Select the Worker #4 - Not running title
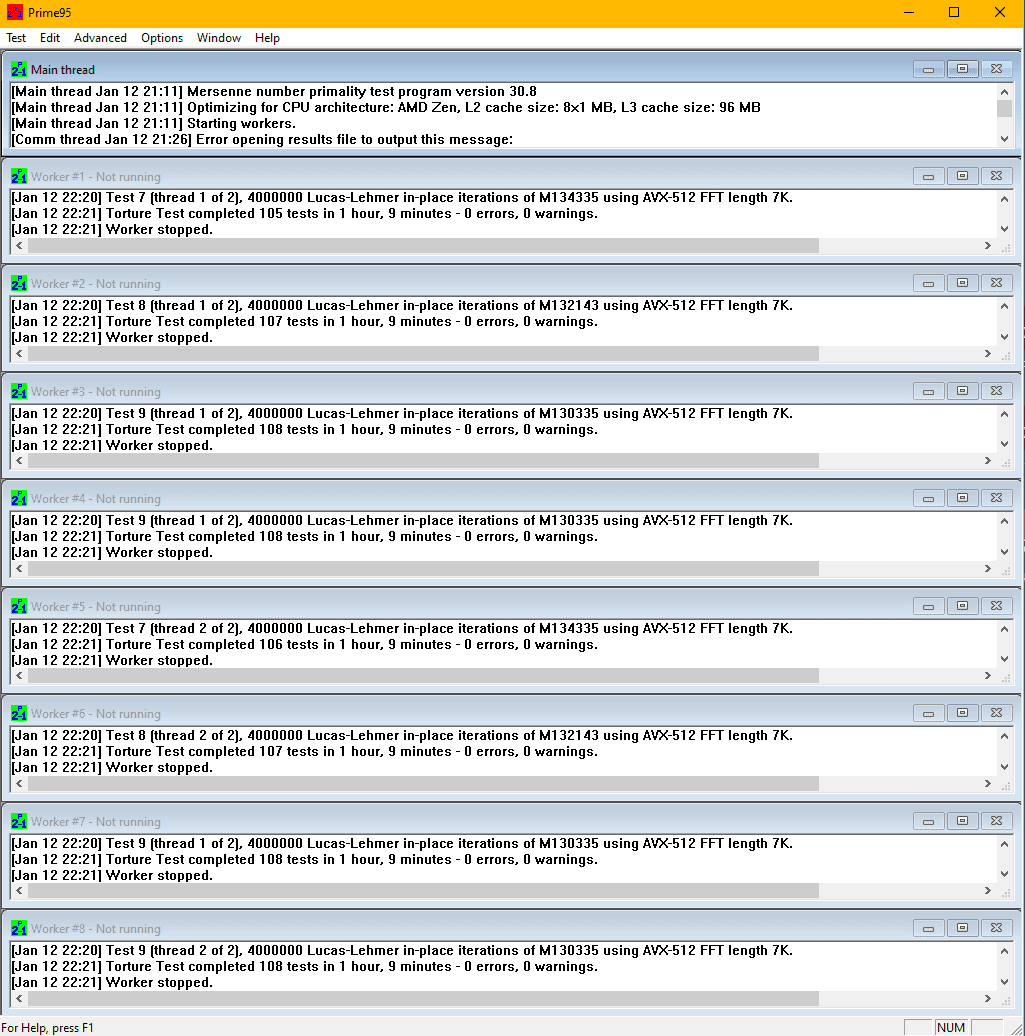 click(x=96, y=499)
